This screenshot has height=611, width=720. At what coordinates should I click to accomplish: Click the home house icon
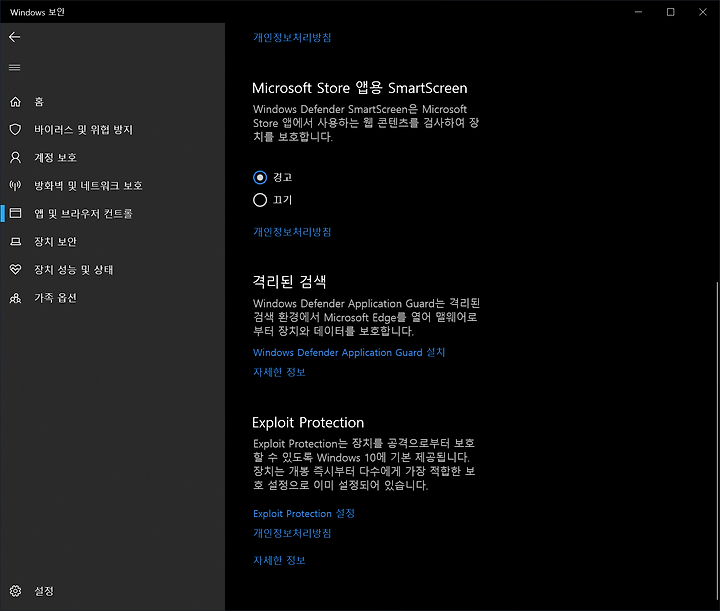pos(16,101)
